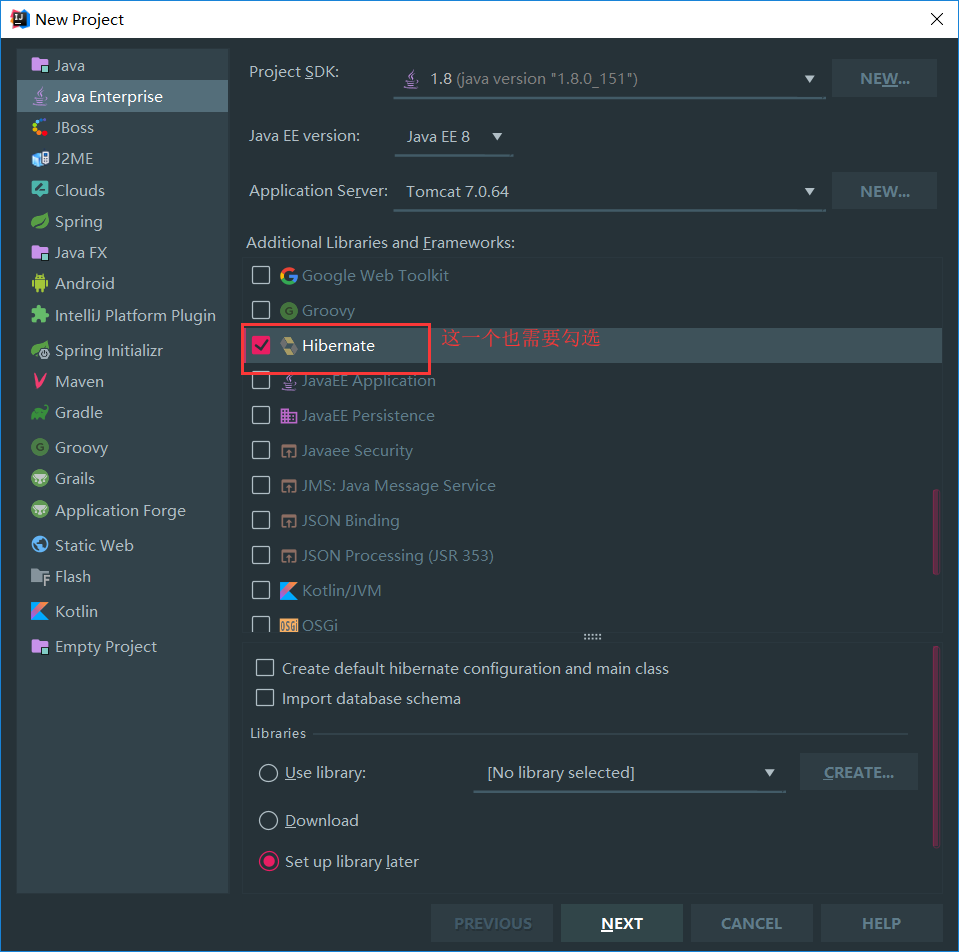The width and height of the screenshot is (959, 952).
Task: Click the Empty Project folder icon
Action: 40,646
